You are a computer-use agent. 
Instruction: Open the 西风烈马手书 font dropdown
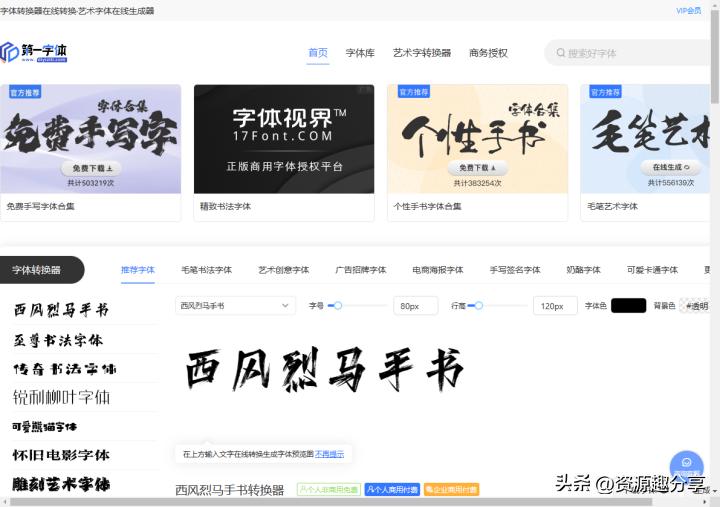click(235, 306)
